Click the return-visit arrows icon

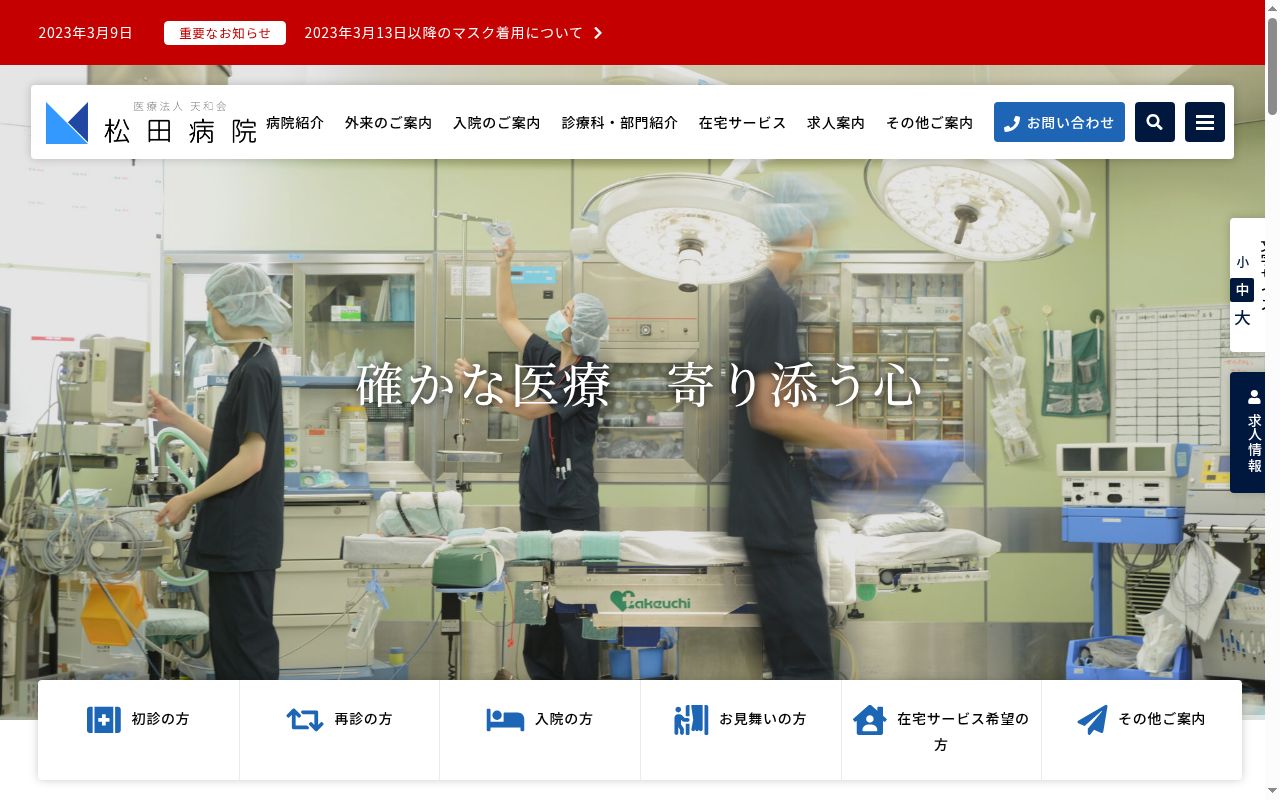[305, 719]
